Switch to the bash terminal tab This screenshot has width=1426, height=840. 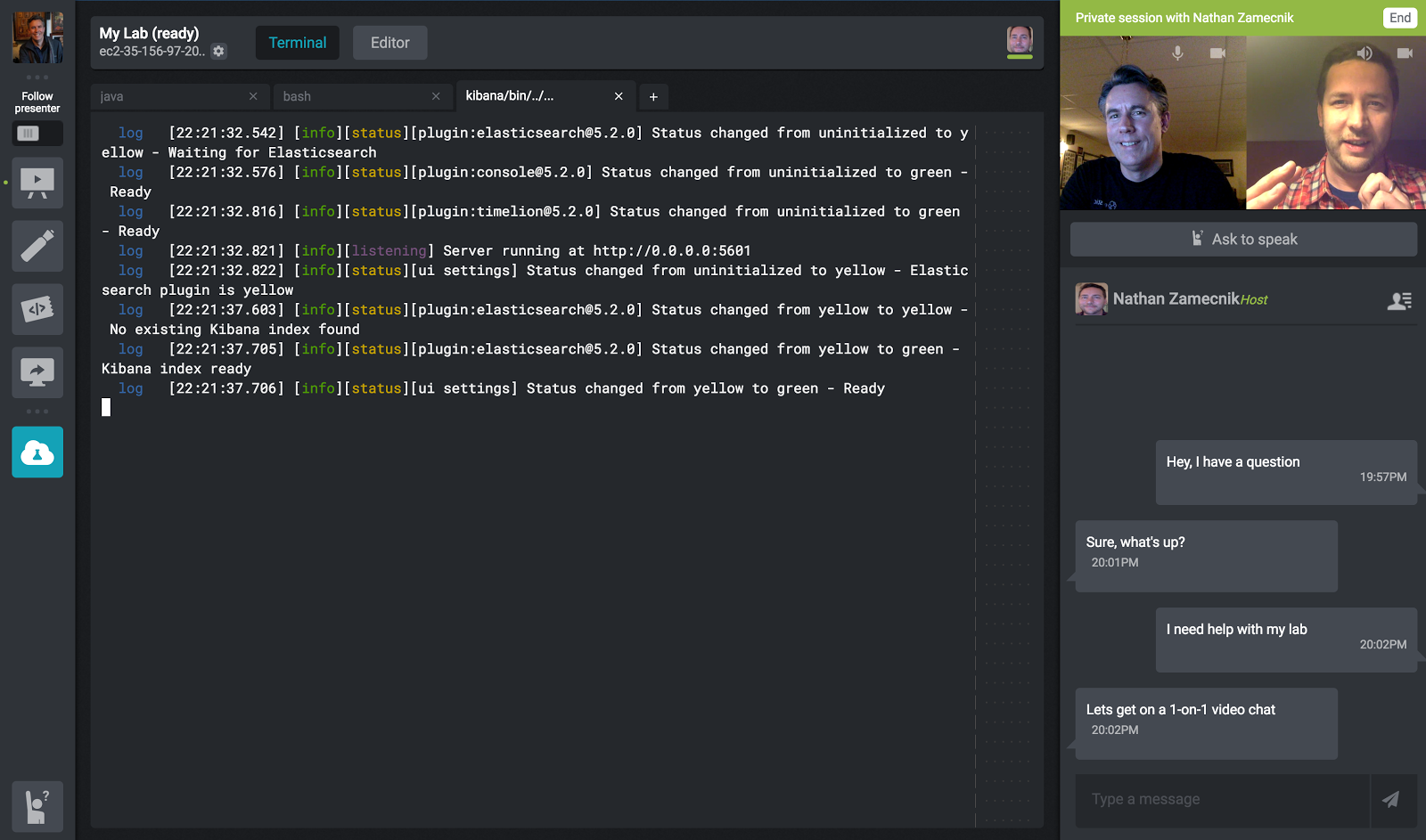[352, 96]
